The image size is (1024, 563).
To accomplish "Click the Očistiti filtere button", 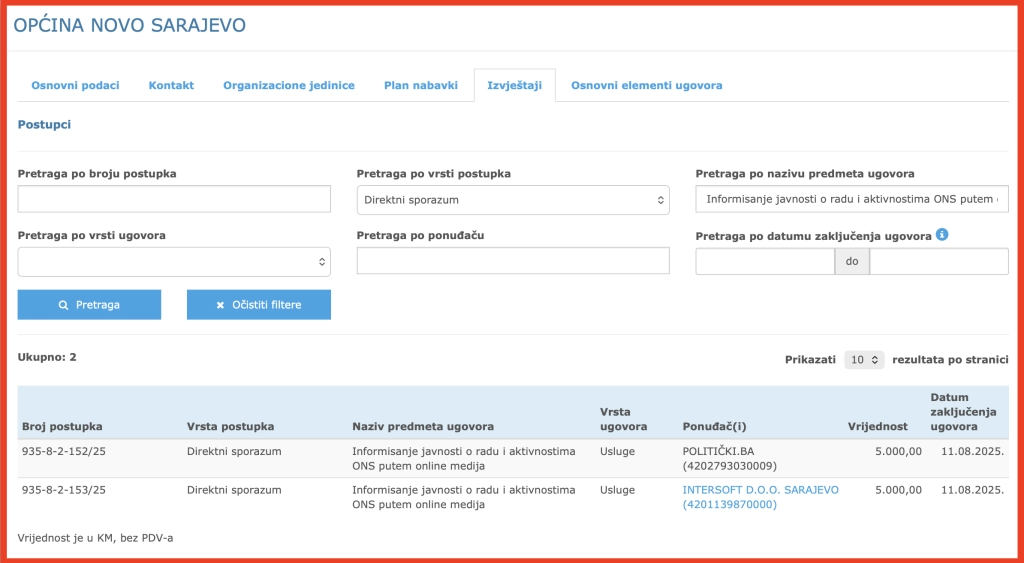I will click(258, 305).
